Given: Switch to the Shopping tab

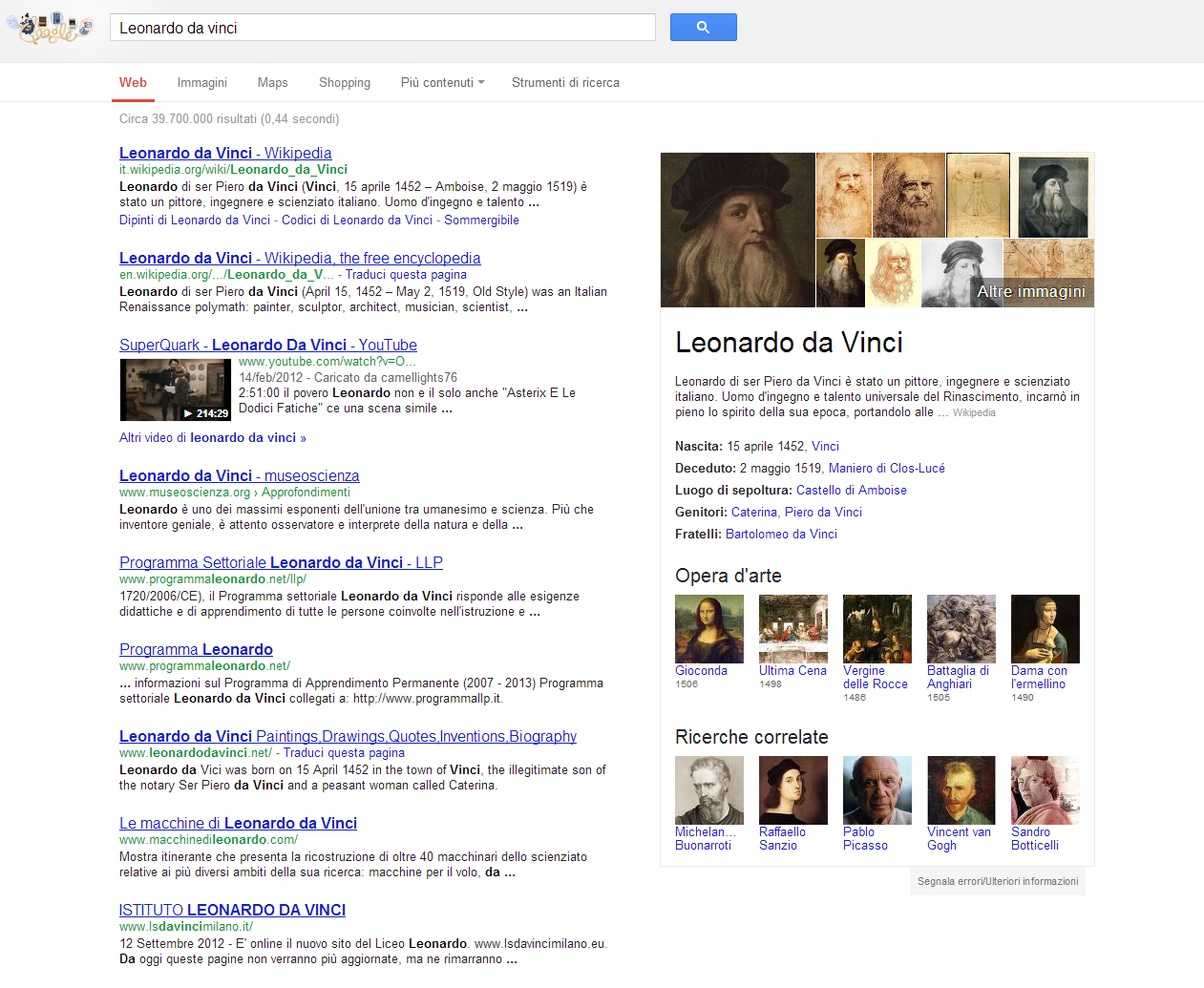Looking at the screenshot, I should 345,83.
